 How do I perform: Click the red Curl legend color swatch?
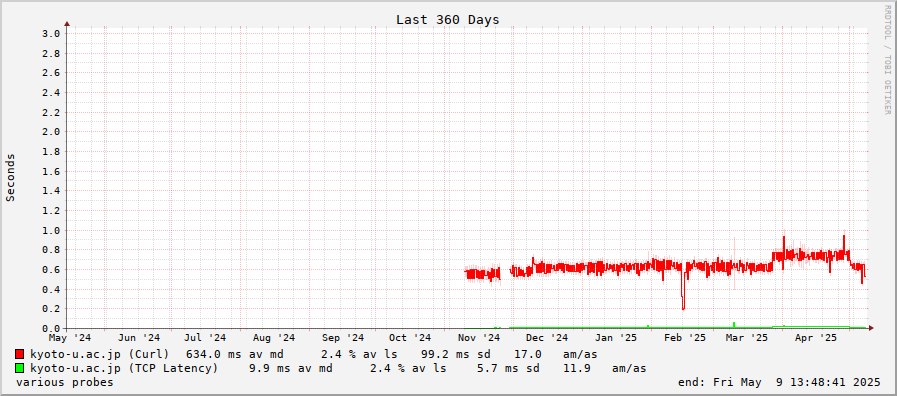point(19,354)
